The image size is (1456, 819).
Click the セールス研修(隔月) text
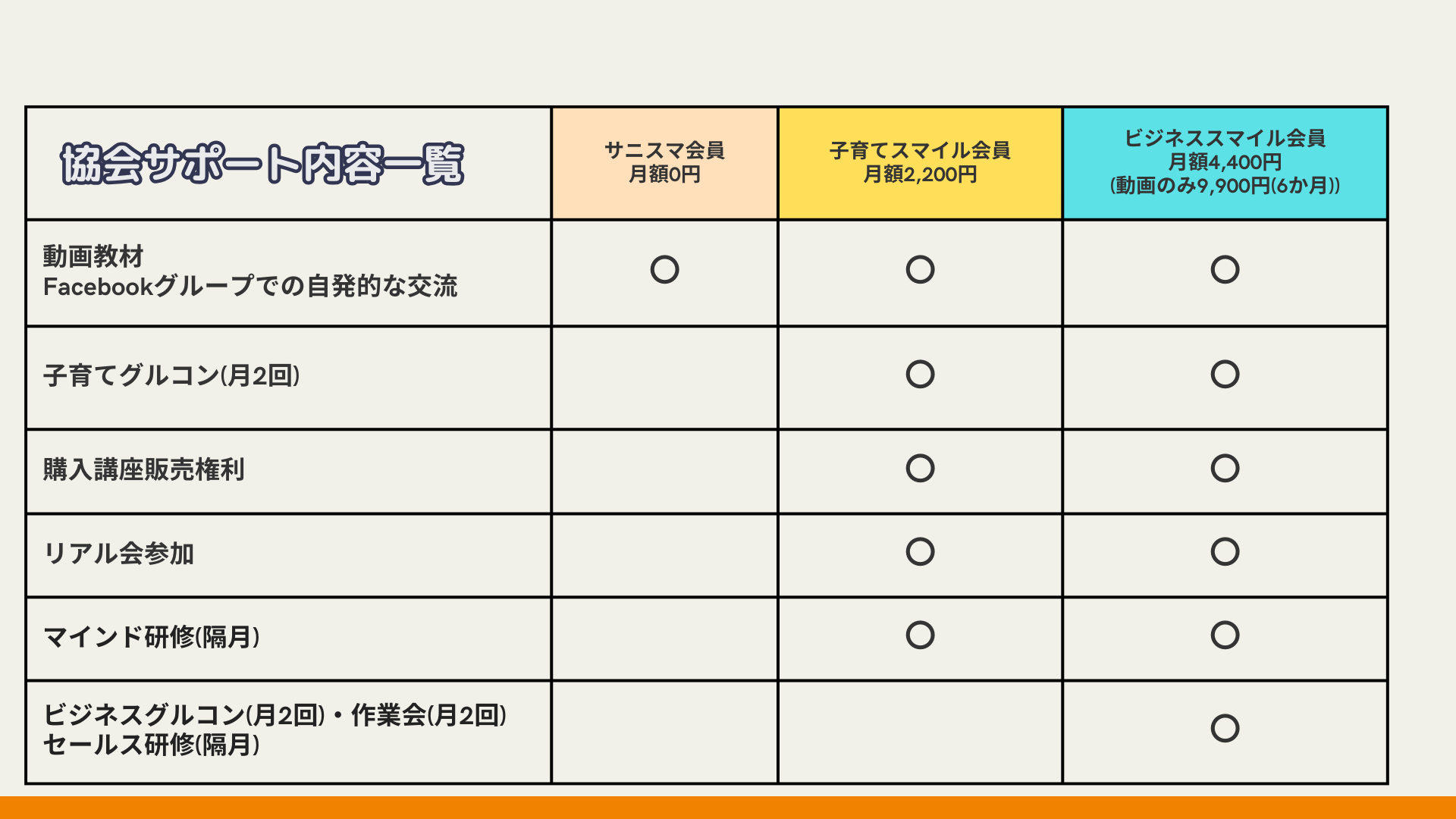[152, 745]
